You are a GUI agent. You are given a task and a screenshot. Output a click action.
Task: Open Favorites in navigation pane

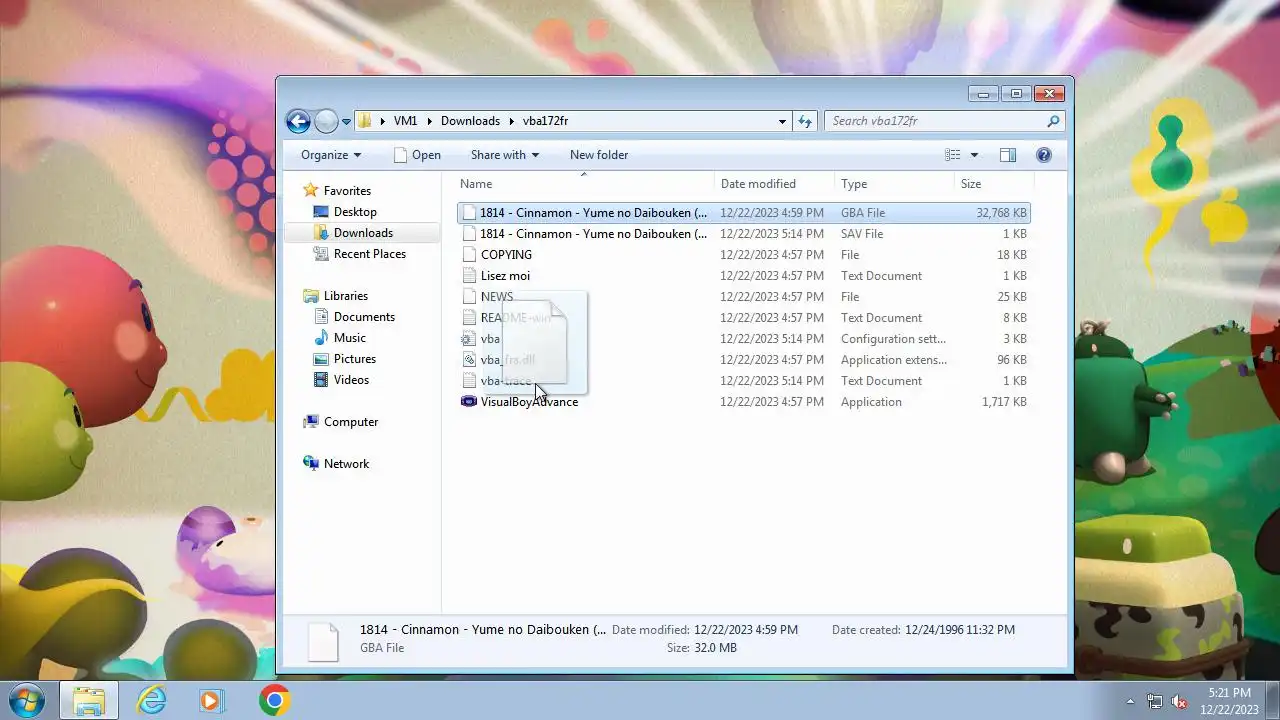[347, 191]
